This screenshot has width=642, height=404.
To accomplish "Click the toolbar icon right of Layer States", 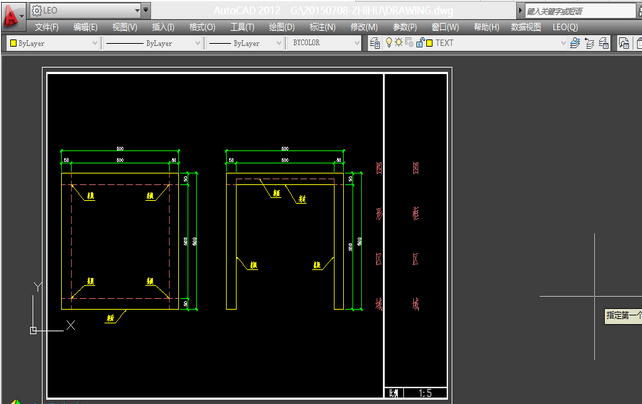I will click(624, 43).
